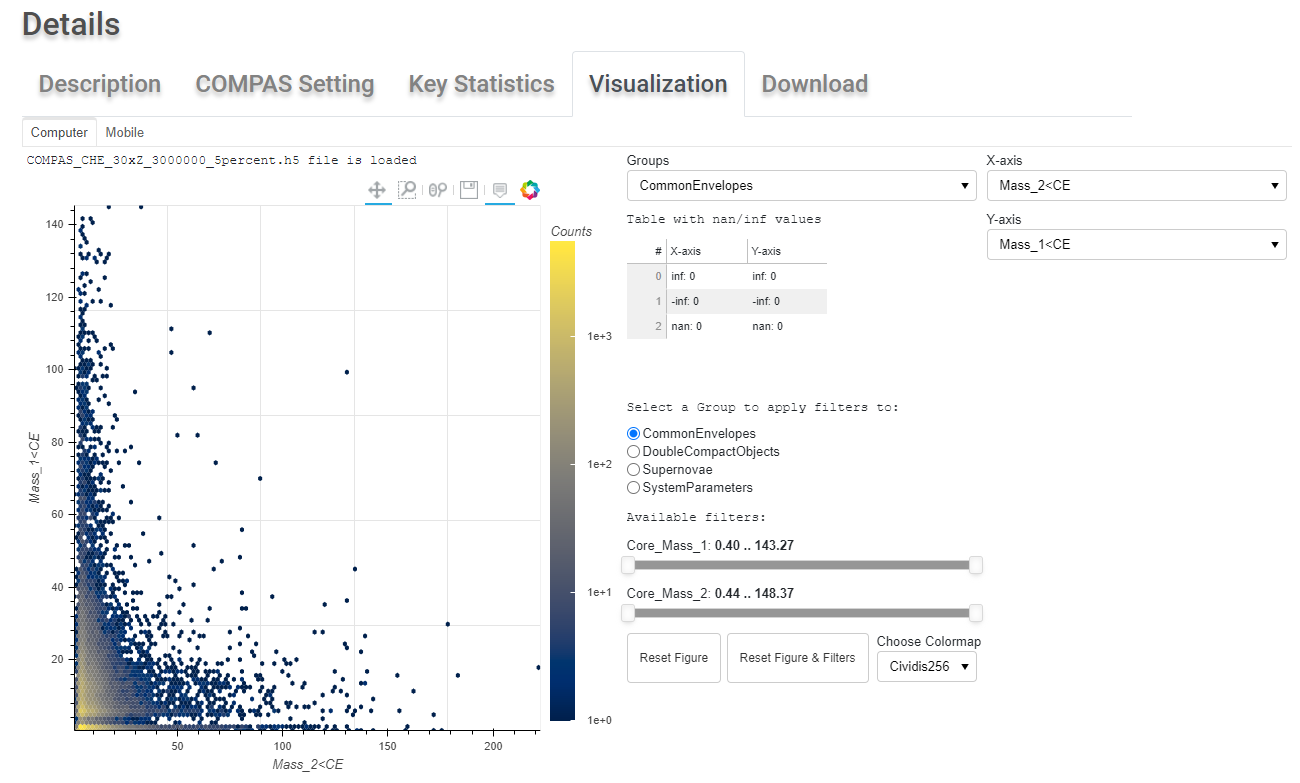Select the SystemParameters radio button
The width and height of the screenshot is (1300, 783).
pos(633,488)
